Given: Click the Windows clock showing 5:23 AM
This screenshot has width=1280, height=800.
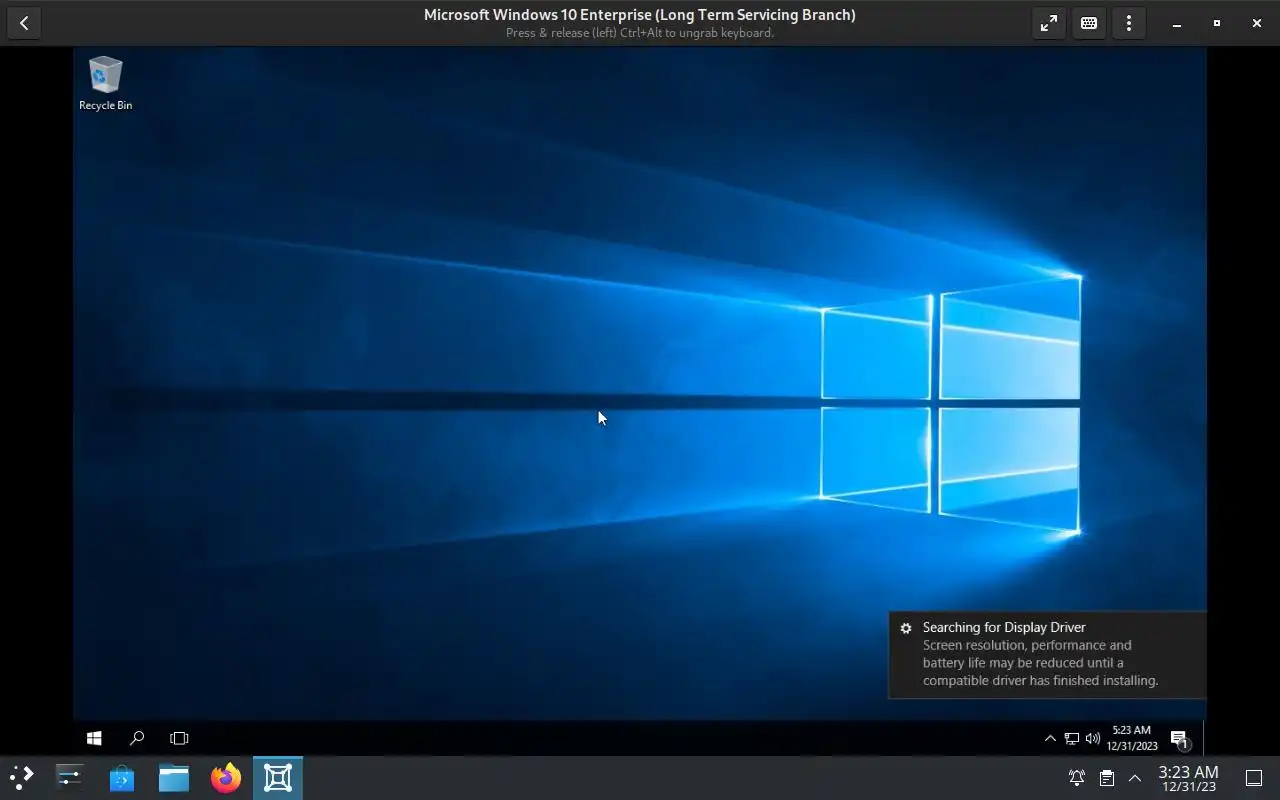Looking at the screenshot, I should click(x=1132, y=738).
